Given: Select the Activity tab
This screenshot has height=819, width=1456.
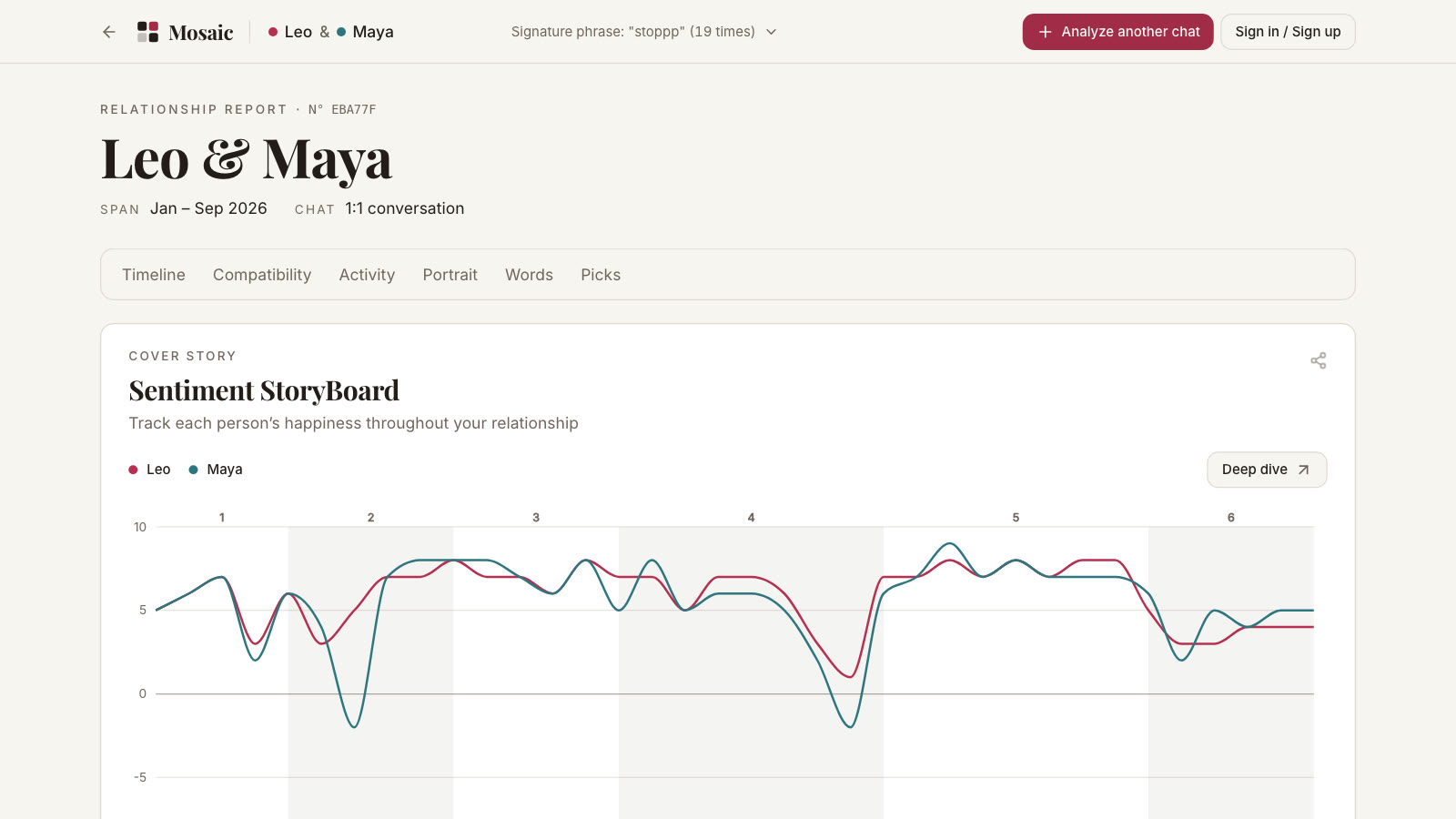Looking at the screenshot, I should click(x=367, y=275).
